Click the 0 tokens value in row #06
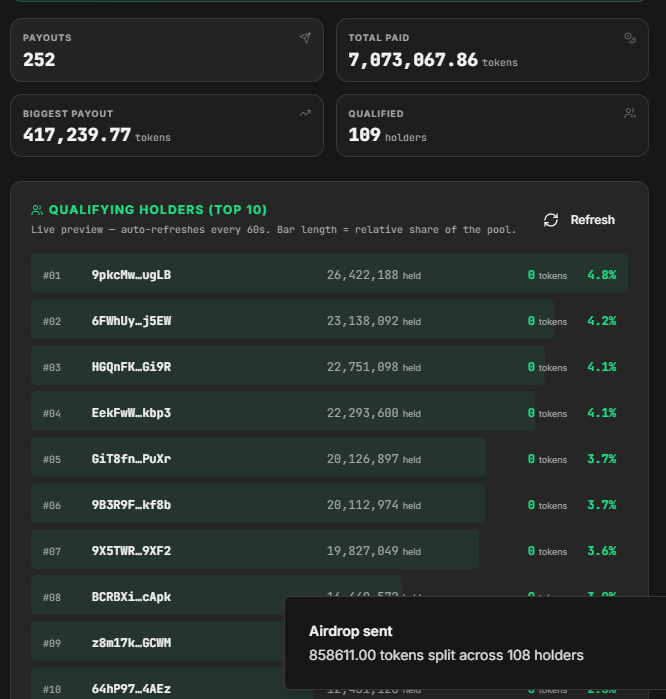This screenshot has width=666, height=699. [547, 505]
